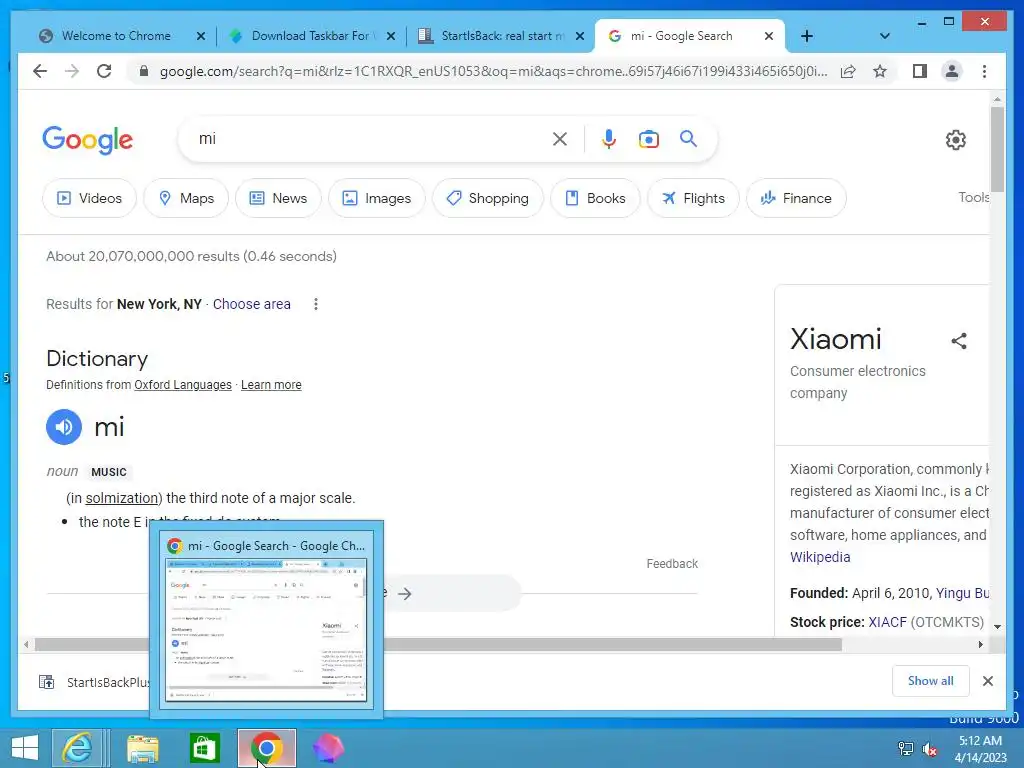Click Google logo to go home
This screenshot has height=768, width=1024.
(88, 140)
